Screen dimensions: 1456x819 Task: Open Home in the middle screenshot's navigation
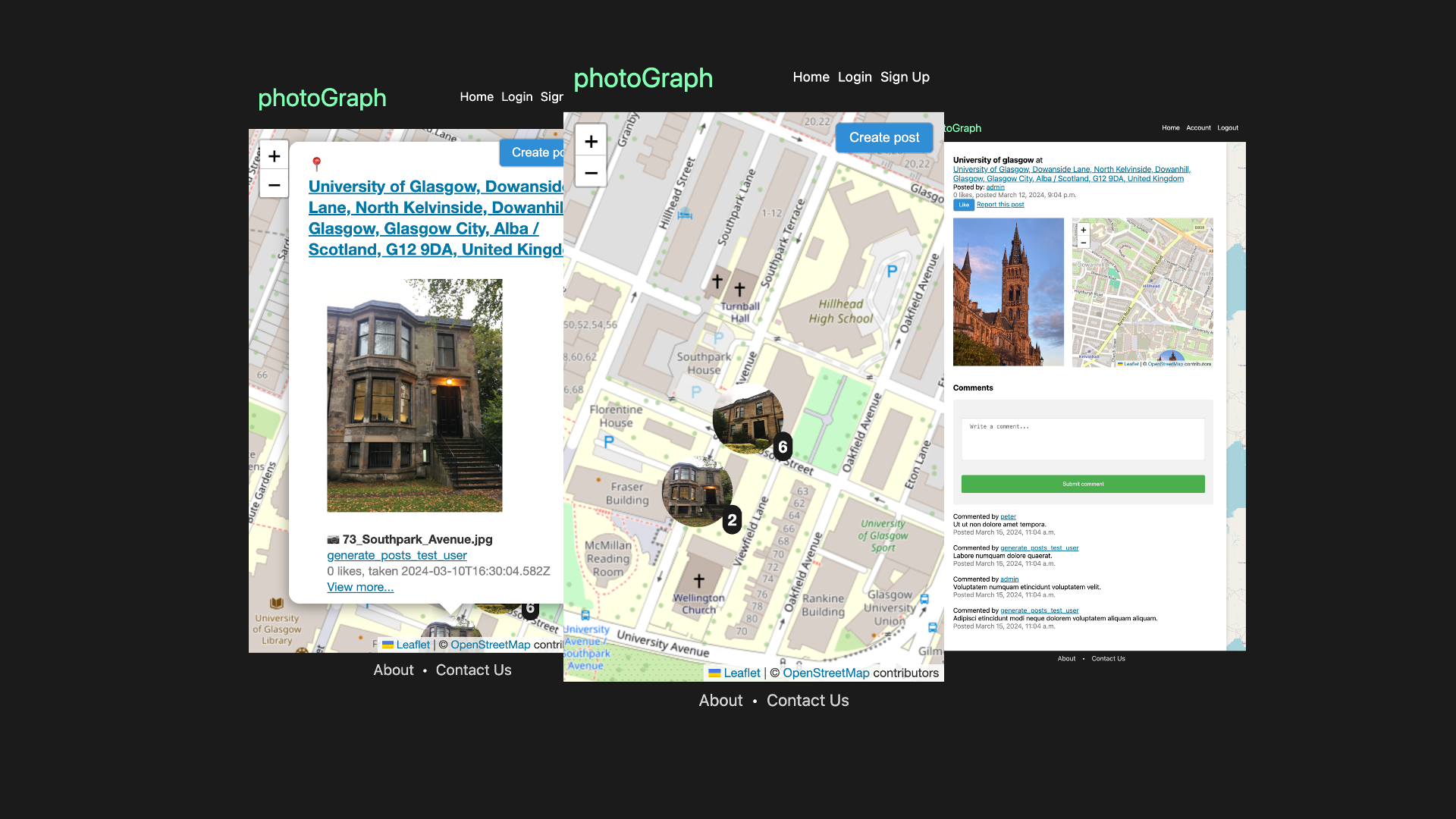pyautogui.click(x=811, y=77)
